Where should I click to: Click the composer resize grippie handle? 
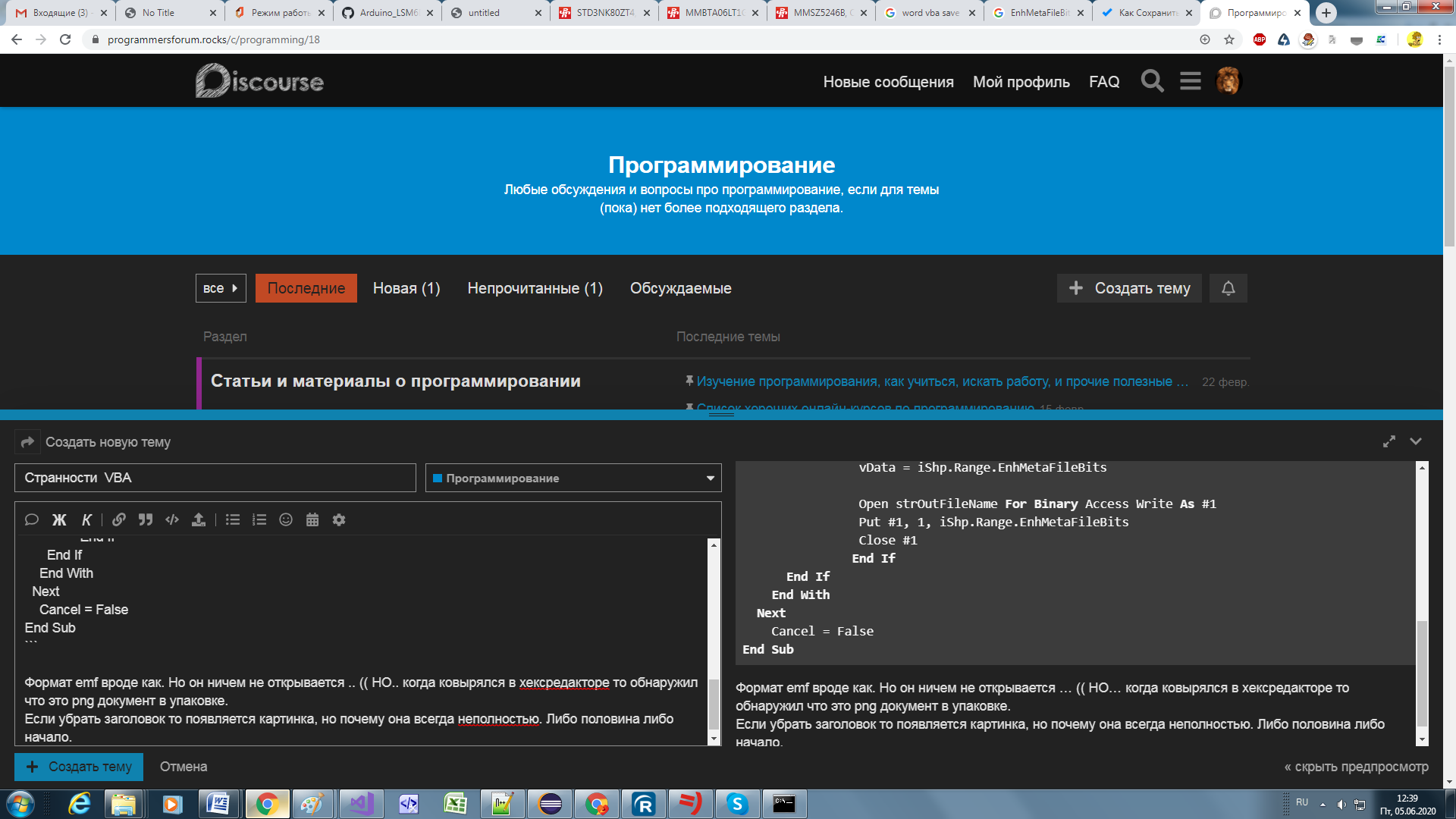pos(721,414)
